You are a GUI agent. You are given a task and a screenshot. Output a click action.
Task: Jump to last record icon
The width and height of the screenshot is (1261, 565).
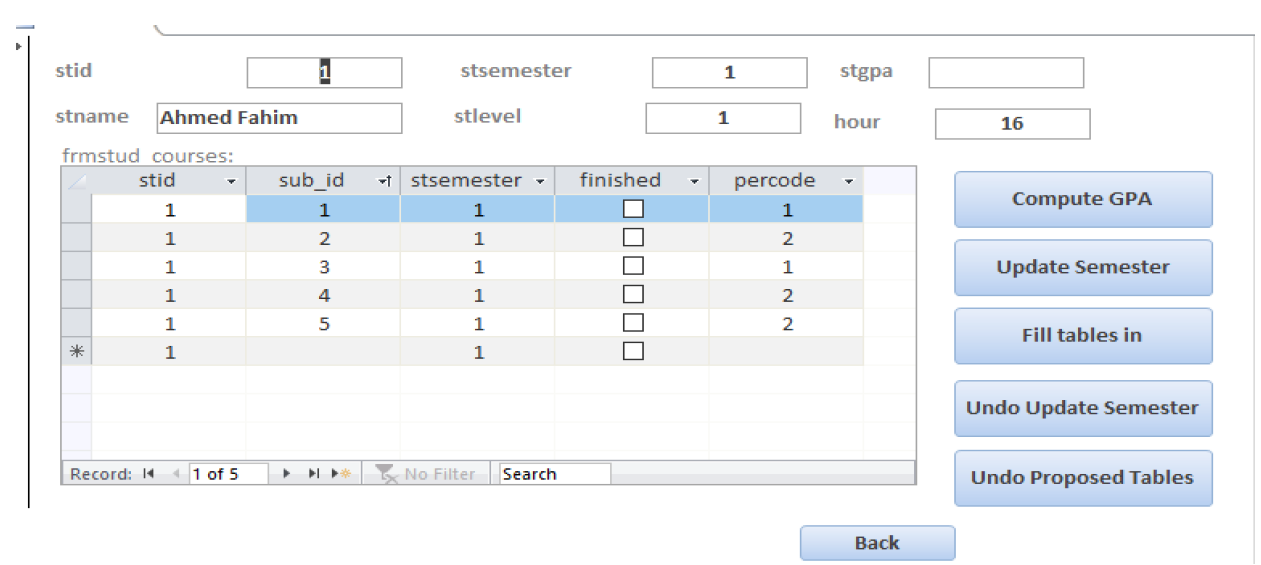(313, 474)
